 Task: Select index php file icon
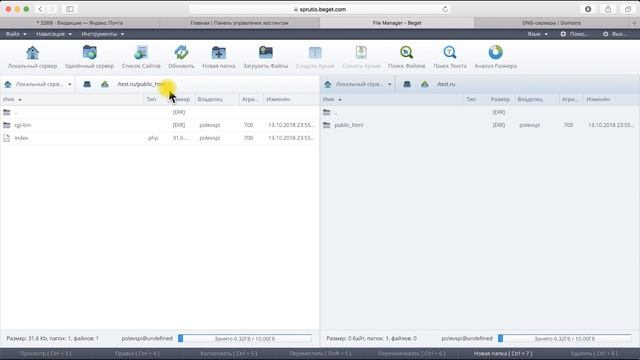[7, 138]
